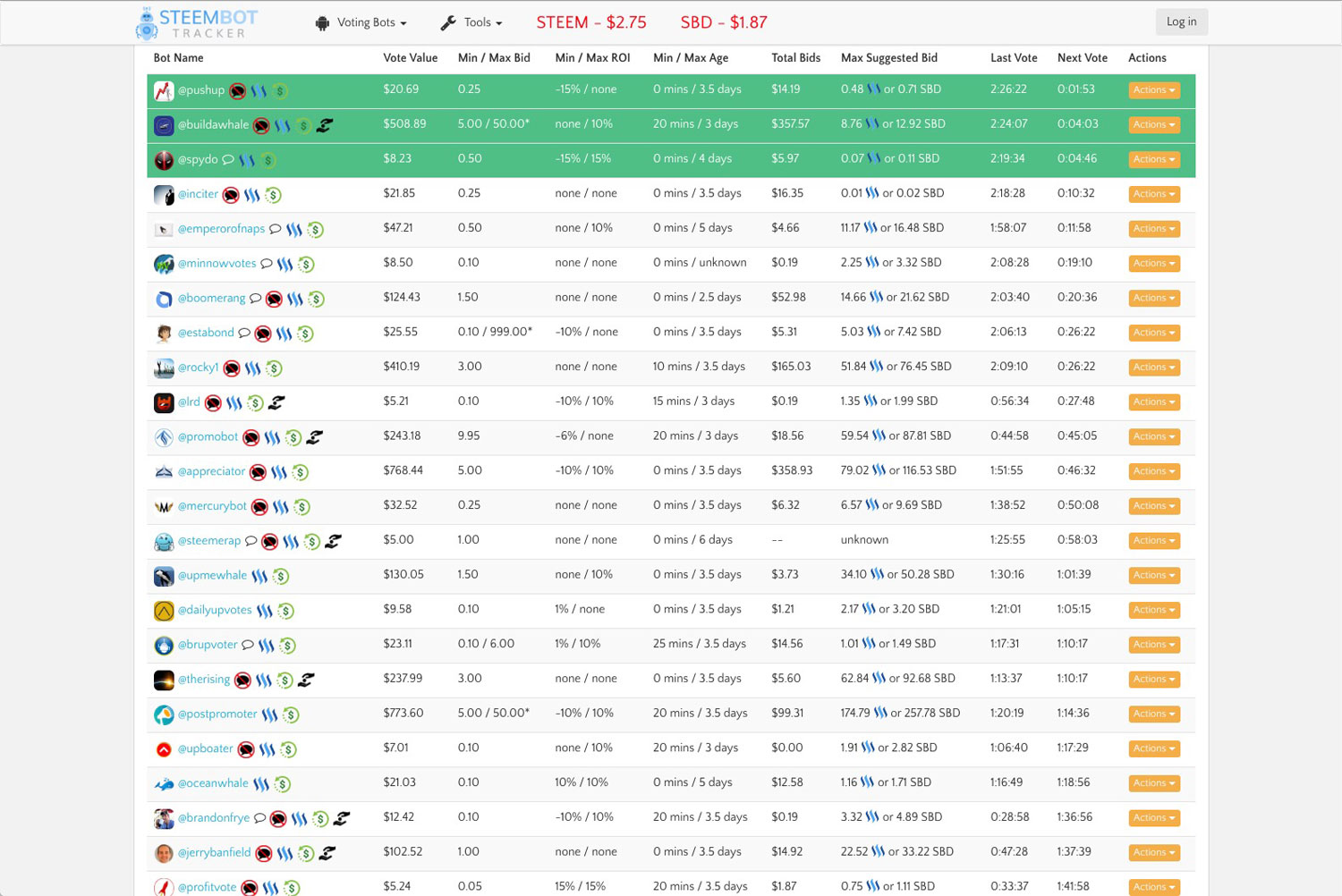Screen dimensions: 1342x896
Task: Click the @brandonfrye avatar thumbnail
Action: pos(164,818)
